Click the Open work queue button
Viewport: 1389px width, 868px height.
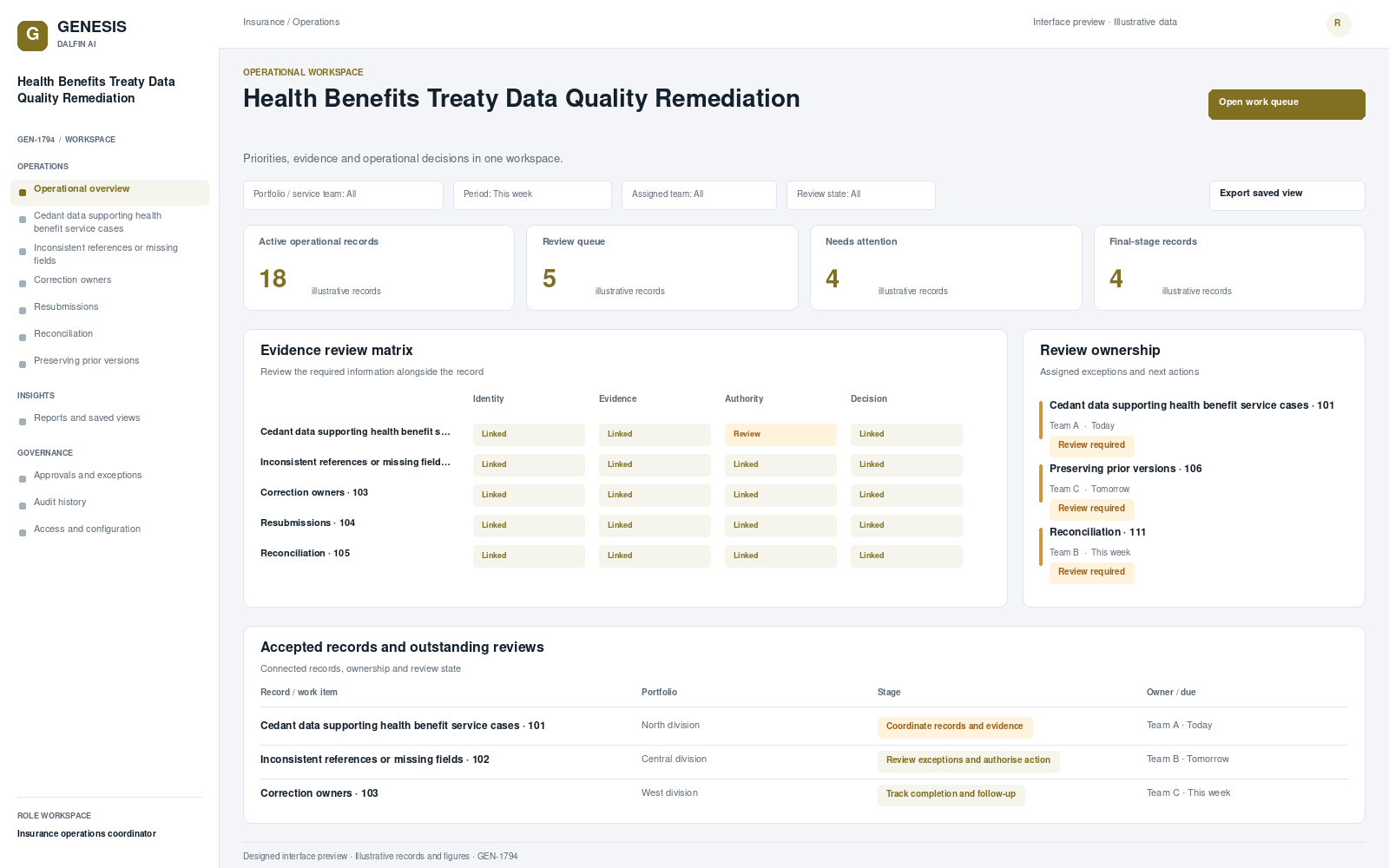1287,104
